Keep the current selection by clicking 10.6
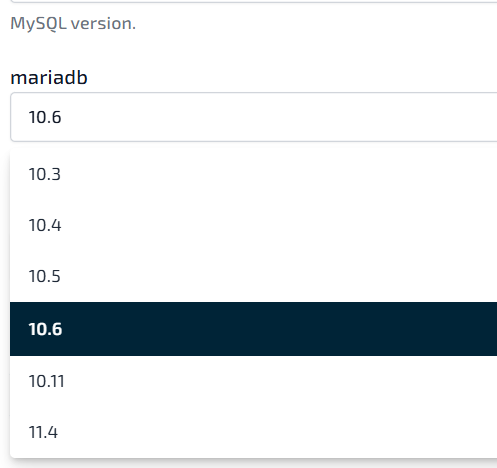 [254, 329]
